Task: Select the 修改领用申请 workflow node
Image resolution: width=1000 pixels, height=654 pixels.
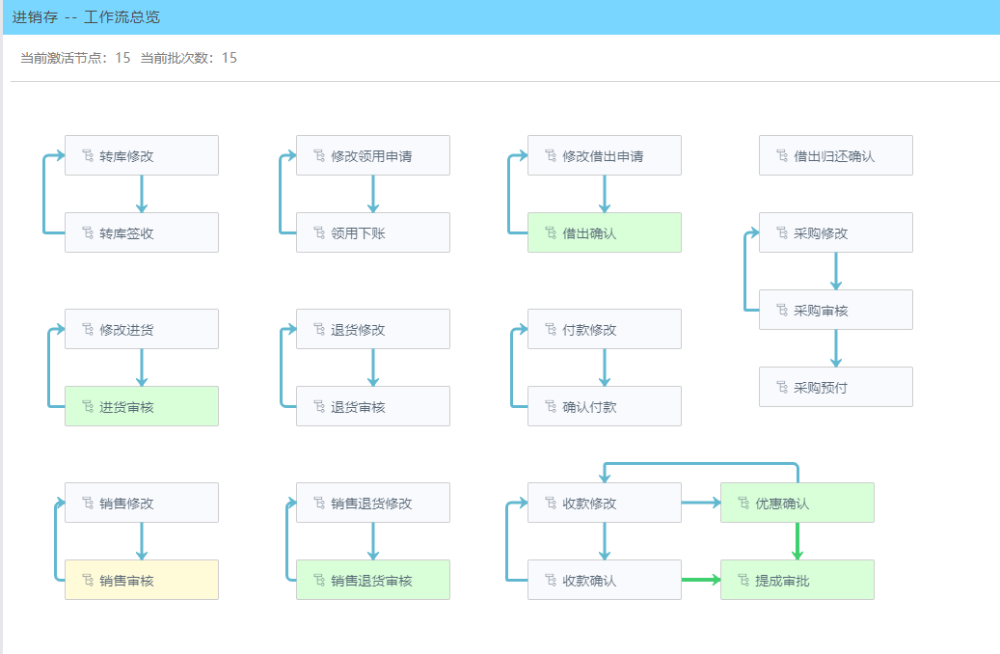Action: pos(373,155)
